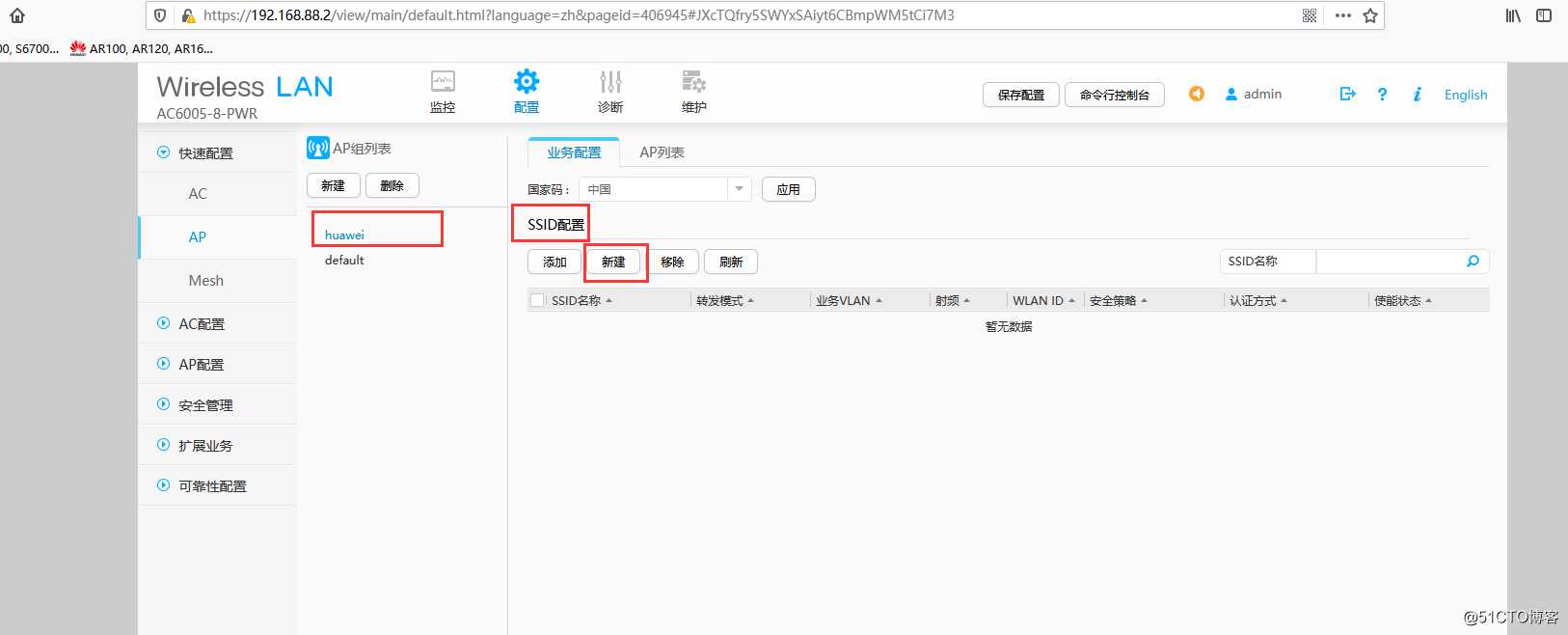Sort table by SSID名称 column
Viewport: 1568px width, 635px height.
pyautogui.click(x=581, y=301)
